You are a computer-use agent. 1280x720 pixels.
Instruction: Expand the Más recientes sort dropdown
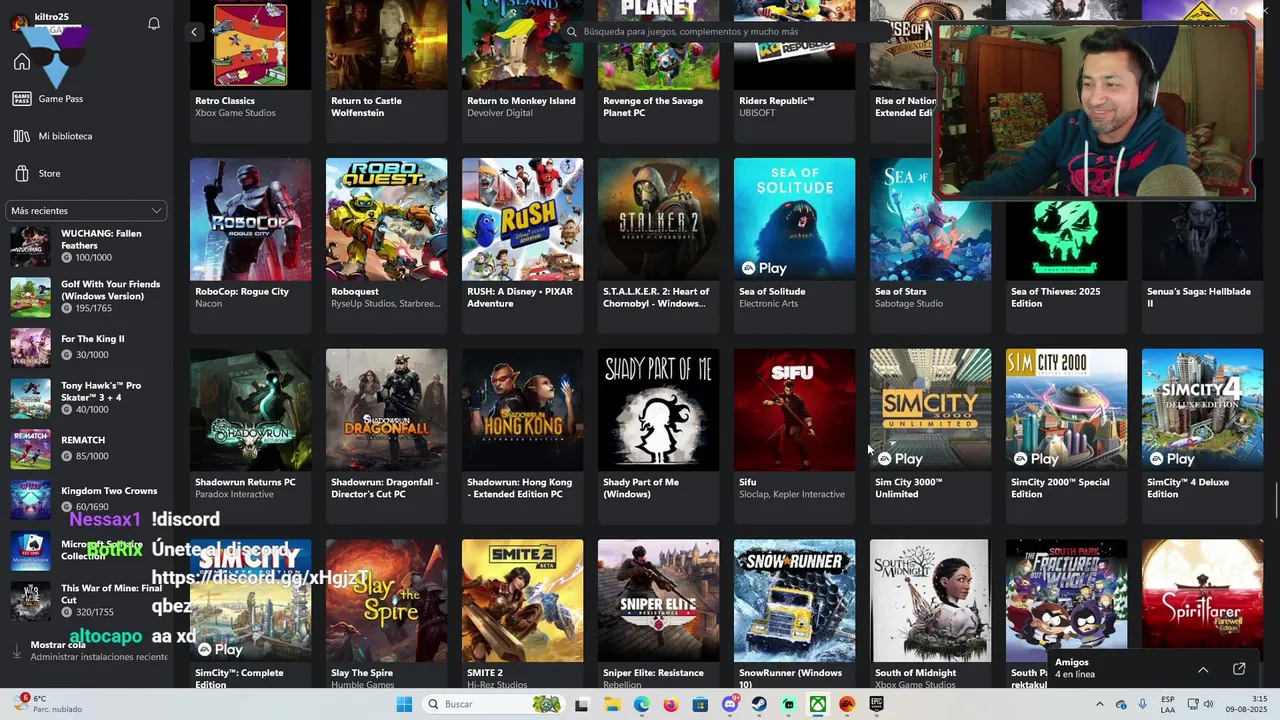(86, 211)
